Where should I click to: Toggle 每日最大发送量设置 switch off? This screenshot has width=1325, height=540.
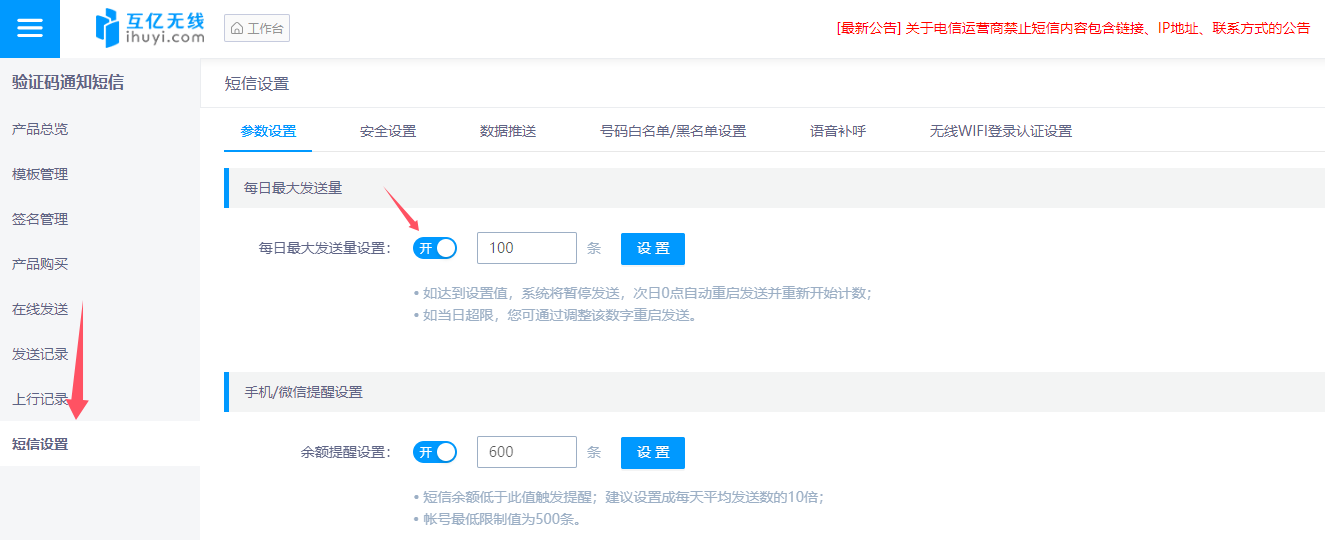pos(435,248)
